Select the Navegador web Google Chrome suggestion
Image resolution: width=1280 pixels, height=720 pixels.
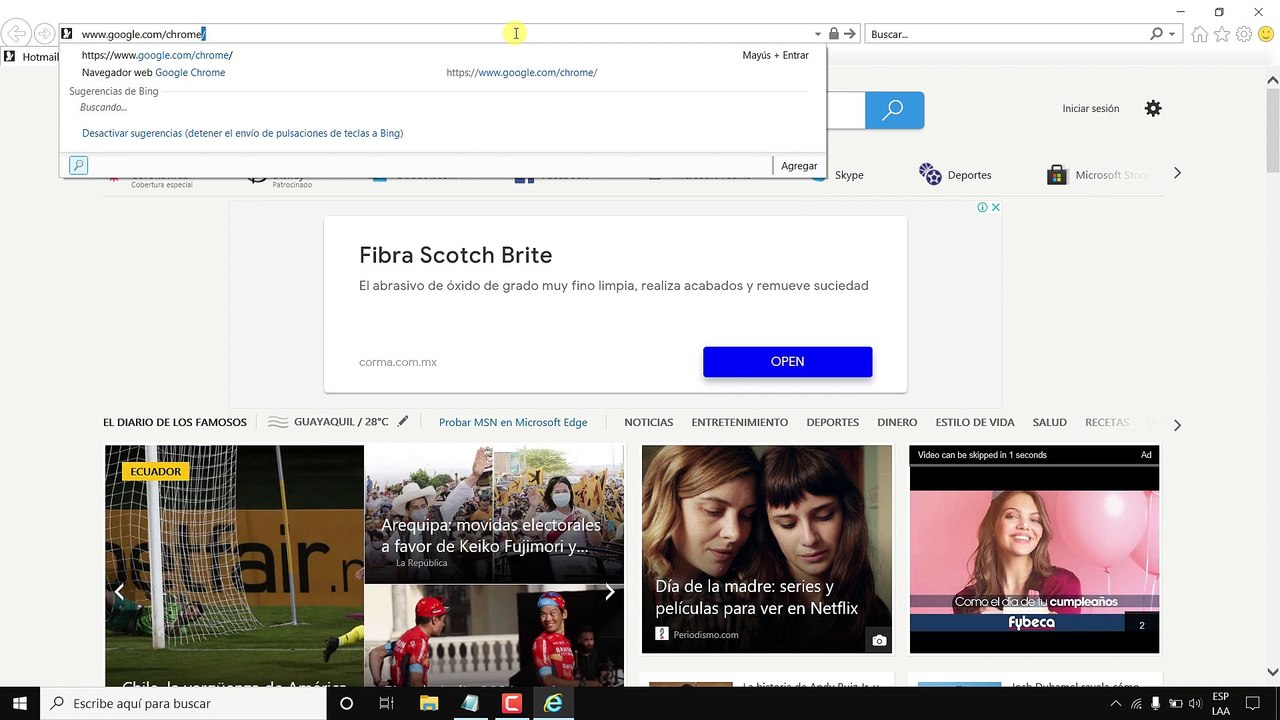tap(153, 72)
